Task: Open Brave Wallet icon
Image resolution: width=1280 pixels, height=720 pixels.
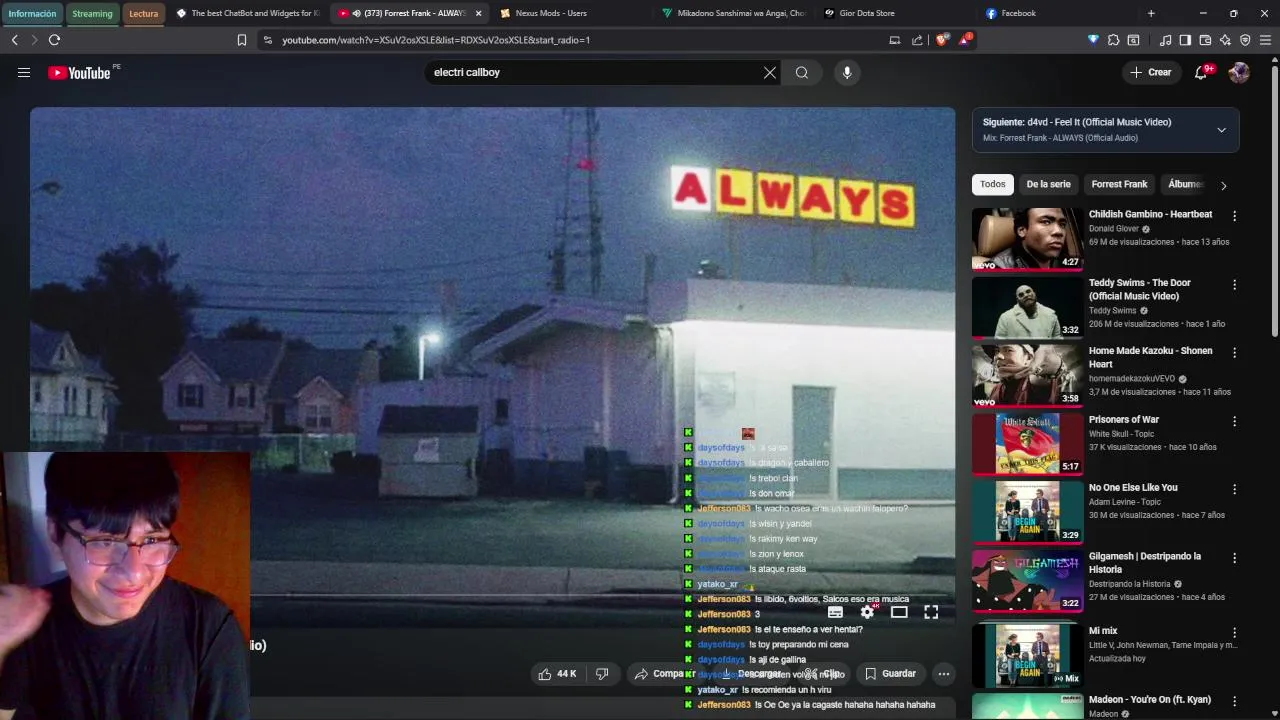Action: [1205, 40]
